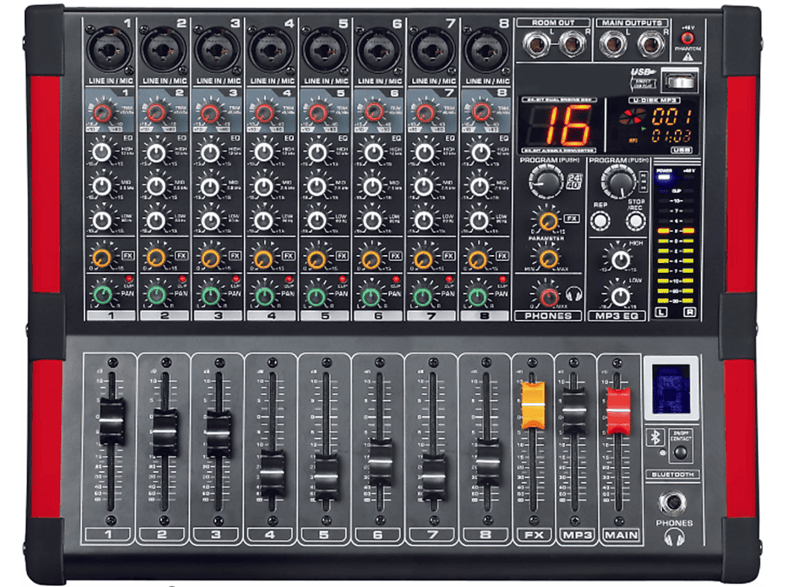This screenshot has width=786, height=587.
Task: Click channel 7 orange FX send knob
Action: coord(424,260)
